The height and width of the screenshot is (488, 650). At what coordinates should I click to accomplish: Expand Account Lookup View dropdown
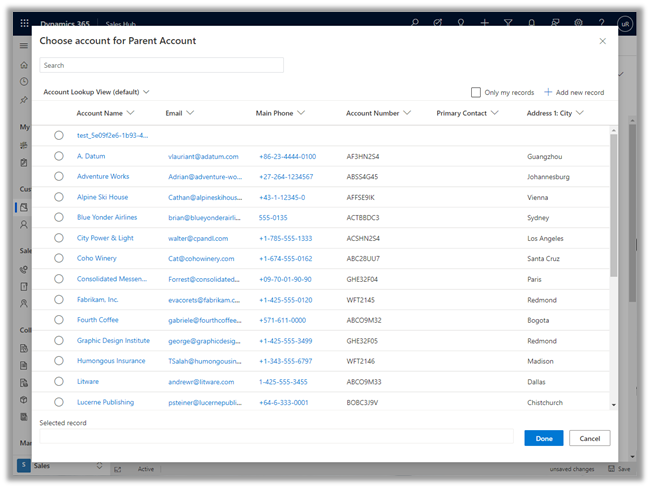pyautogui.click(x=147, y=92)
